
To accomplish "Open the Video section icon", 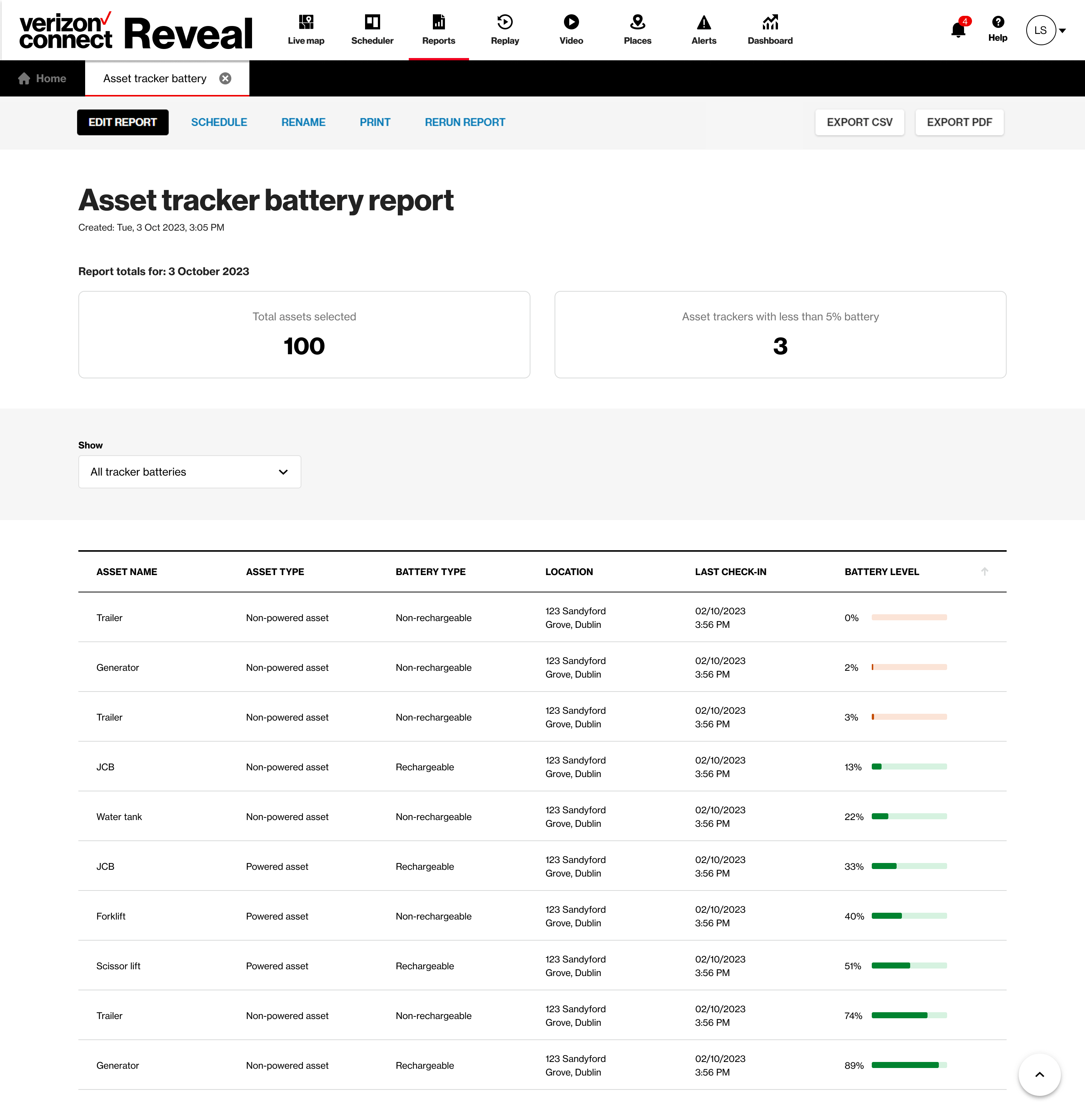I will (x=571, y=22).
